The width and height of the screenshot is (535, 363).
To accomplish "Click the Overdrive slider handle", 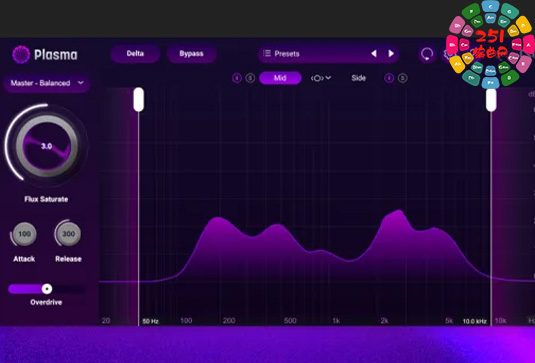I will pyautogui.click(x=47, y=289).
